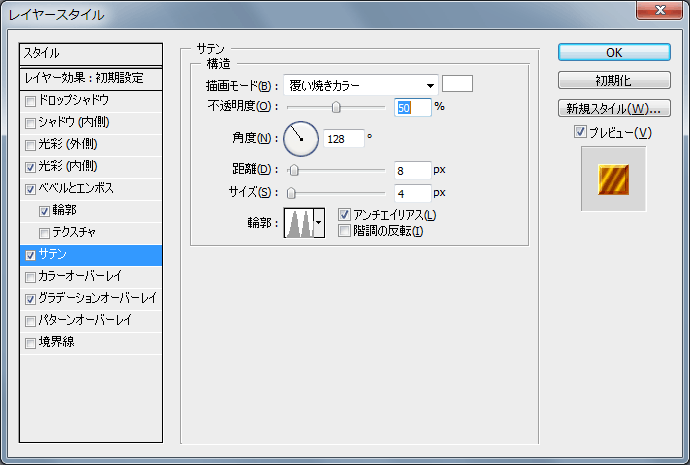Enable the シャドウ (内側) checkbox

coord(30,124)
